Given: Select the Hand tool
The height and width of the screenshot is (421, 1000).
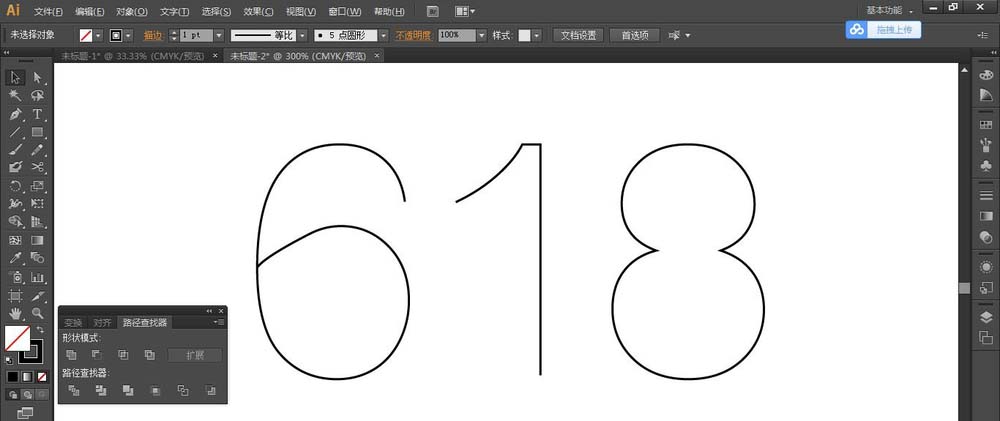Looking at the screenshot, I should point(15,313).
